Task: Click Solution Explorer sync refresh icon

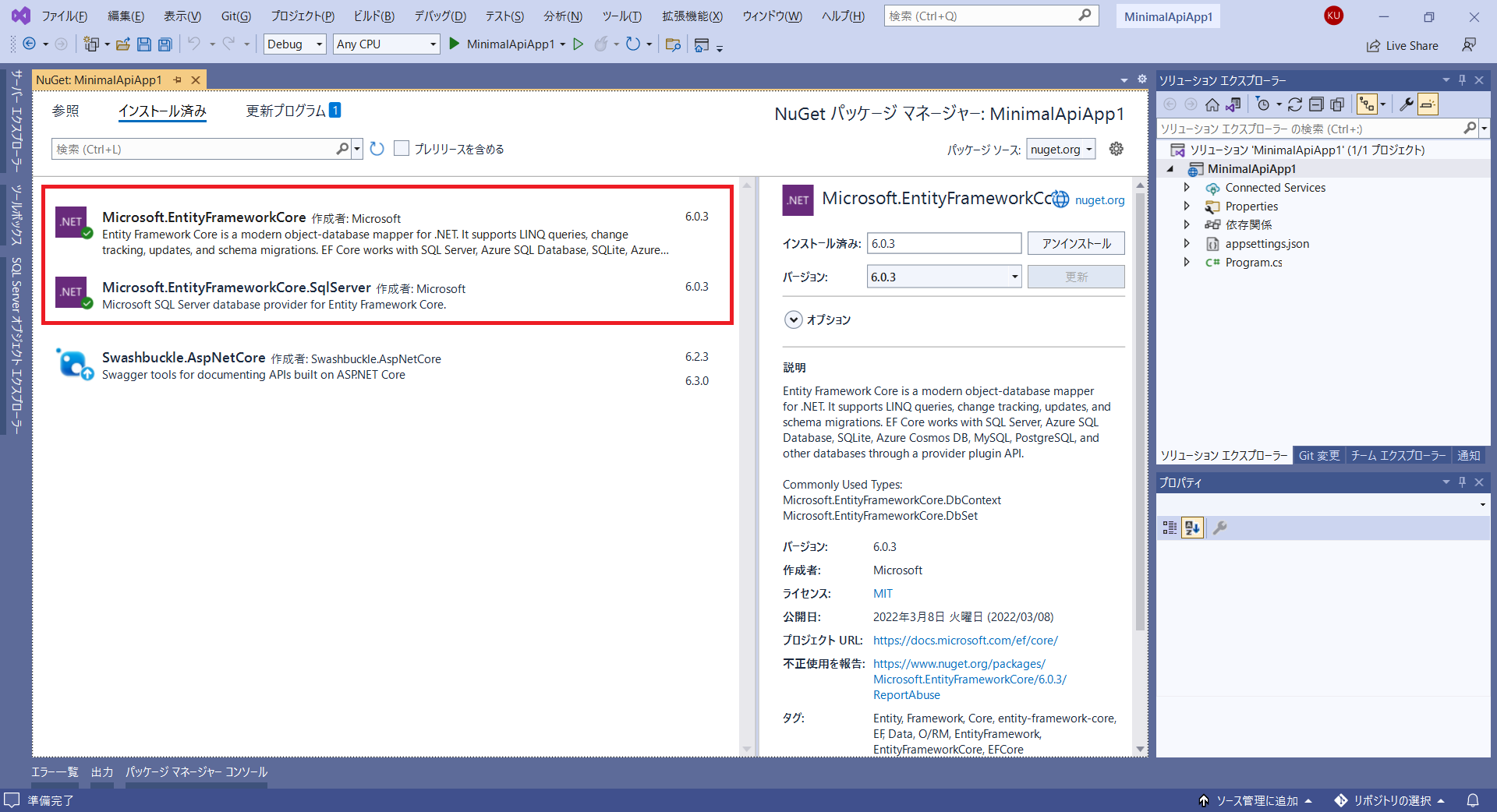Action: coord(1295,104)
